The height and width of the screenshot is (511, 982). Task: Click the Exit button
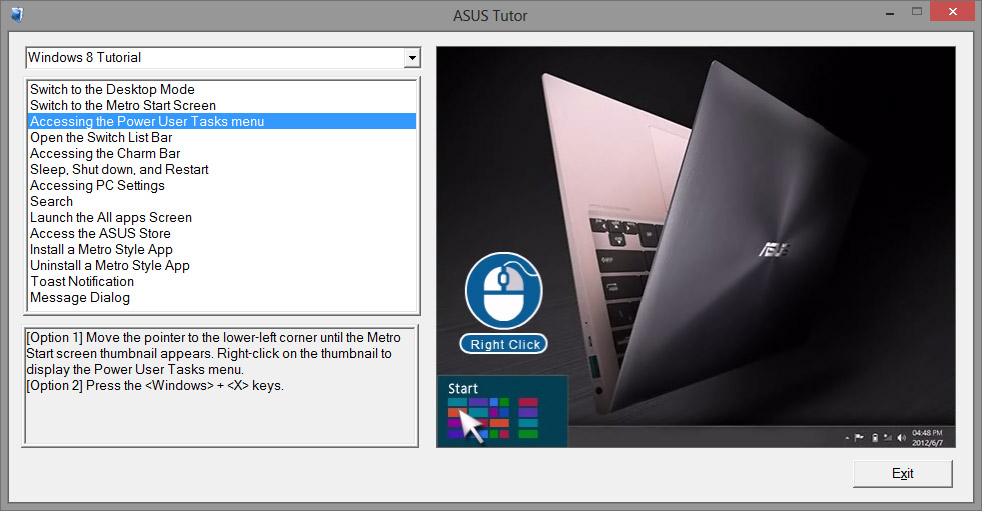(x=902, y=473)
